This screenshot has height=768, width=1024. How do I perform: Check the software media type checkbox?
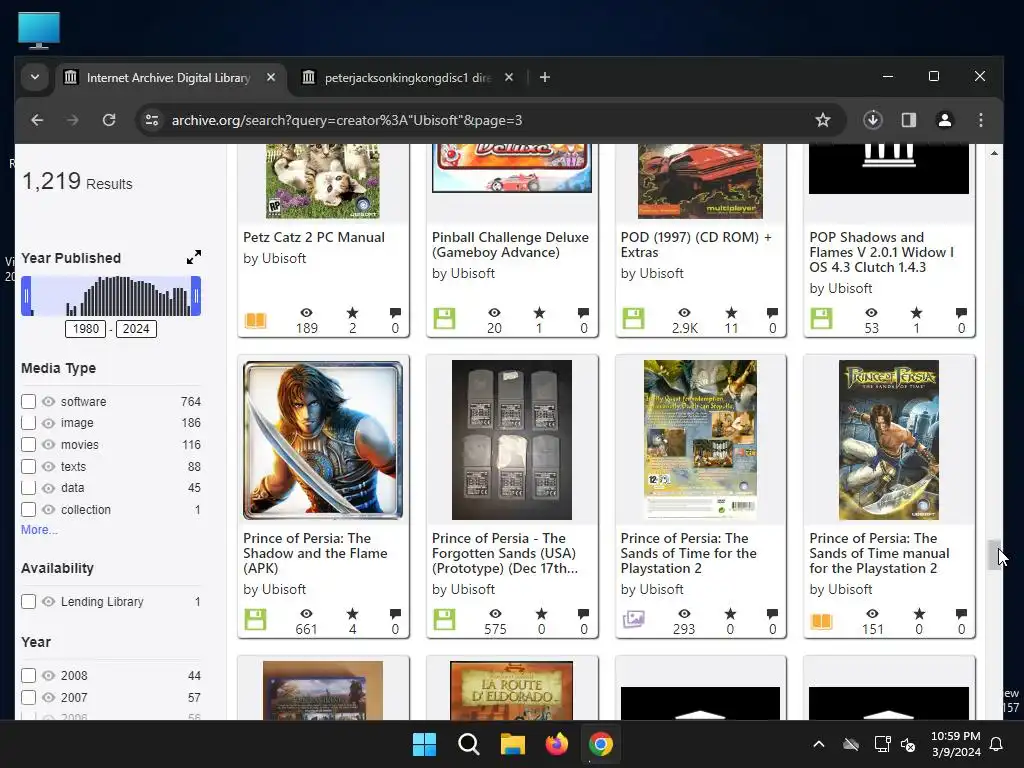[28, 401]
